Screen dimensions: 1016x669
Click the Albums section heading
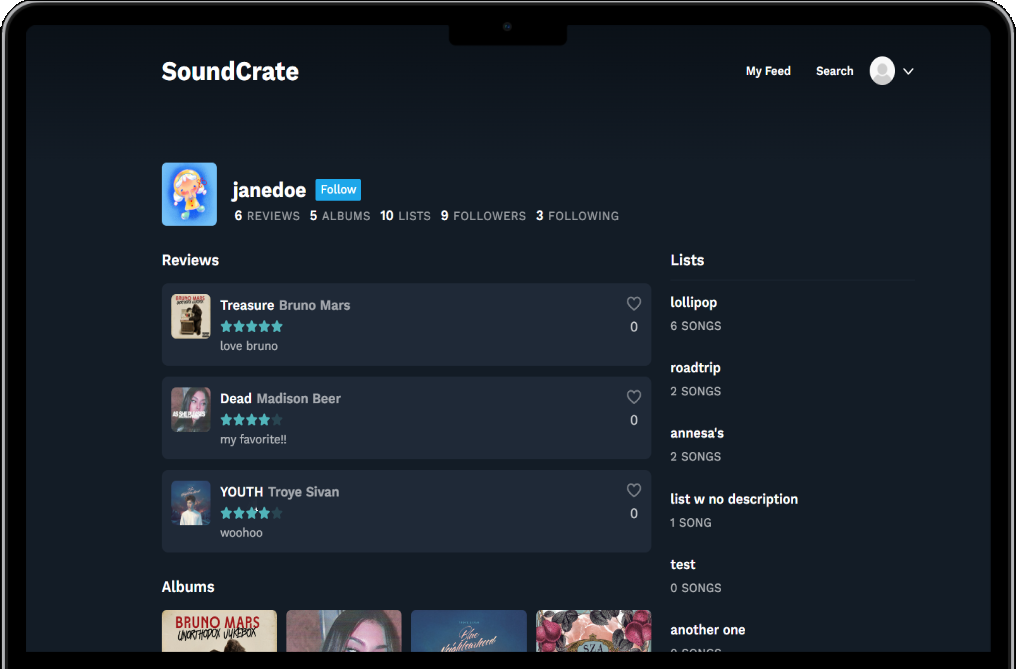188,587
